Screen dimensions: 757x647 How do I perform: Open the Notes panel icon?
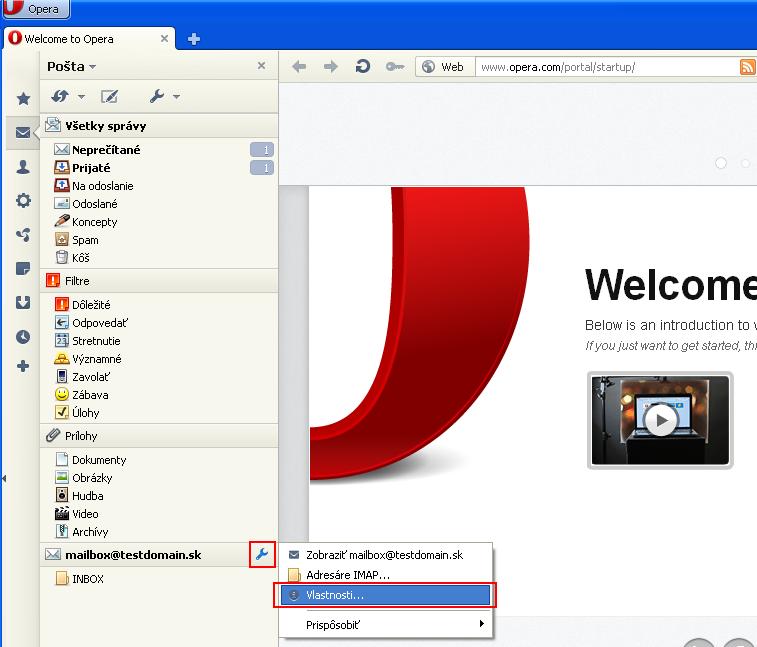coord(23,268)
